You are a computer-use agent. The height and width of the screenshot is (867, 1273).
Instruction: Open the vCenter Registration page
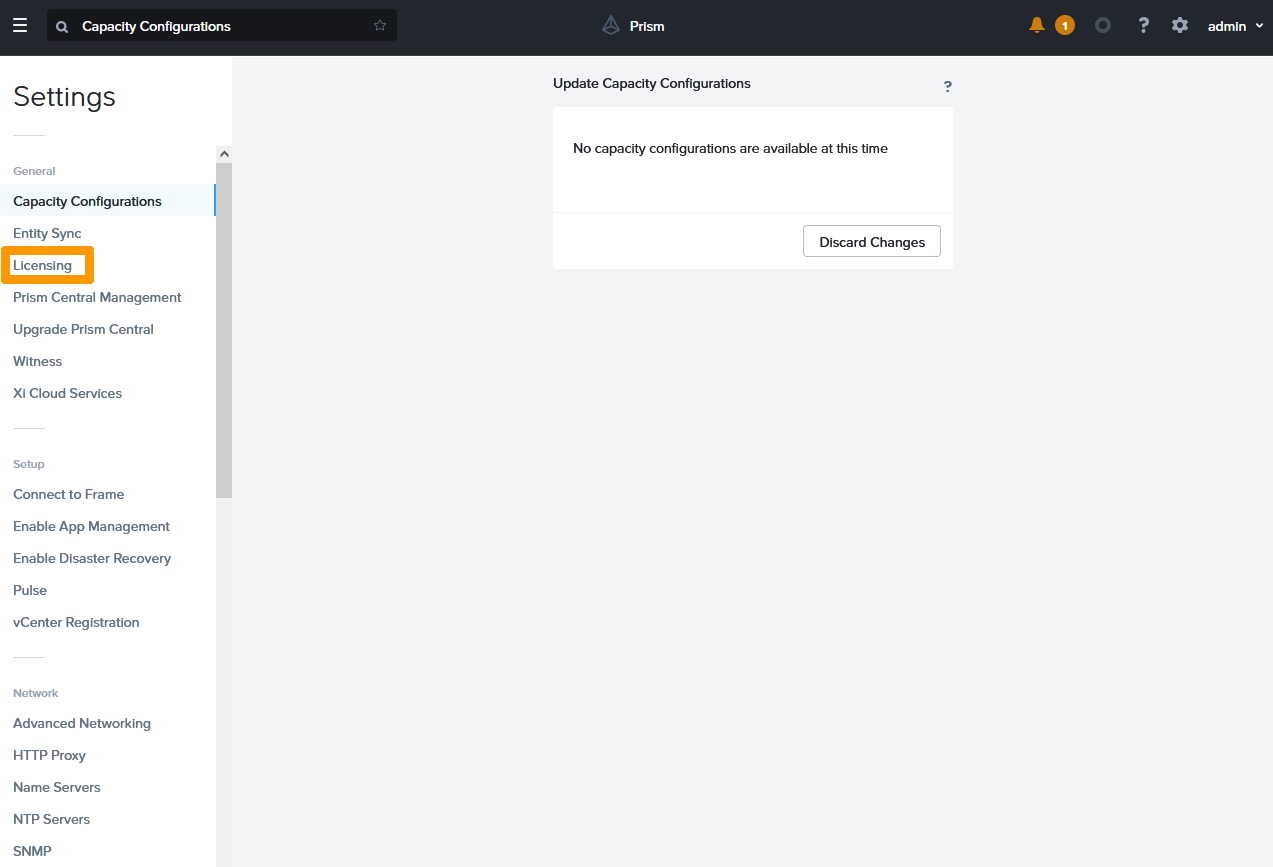point(76,622)
